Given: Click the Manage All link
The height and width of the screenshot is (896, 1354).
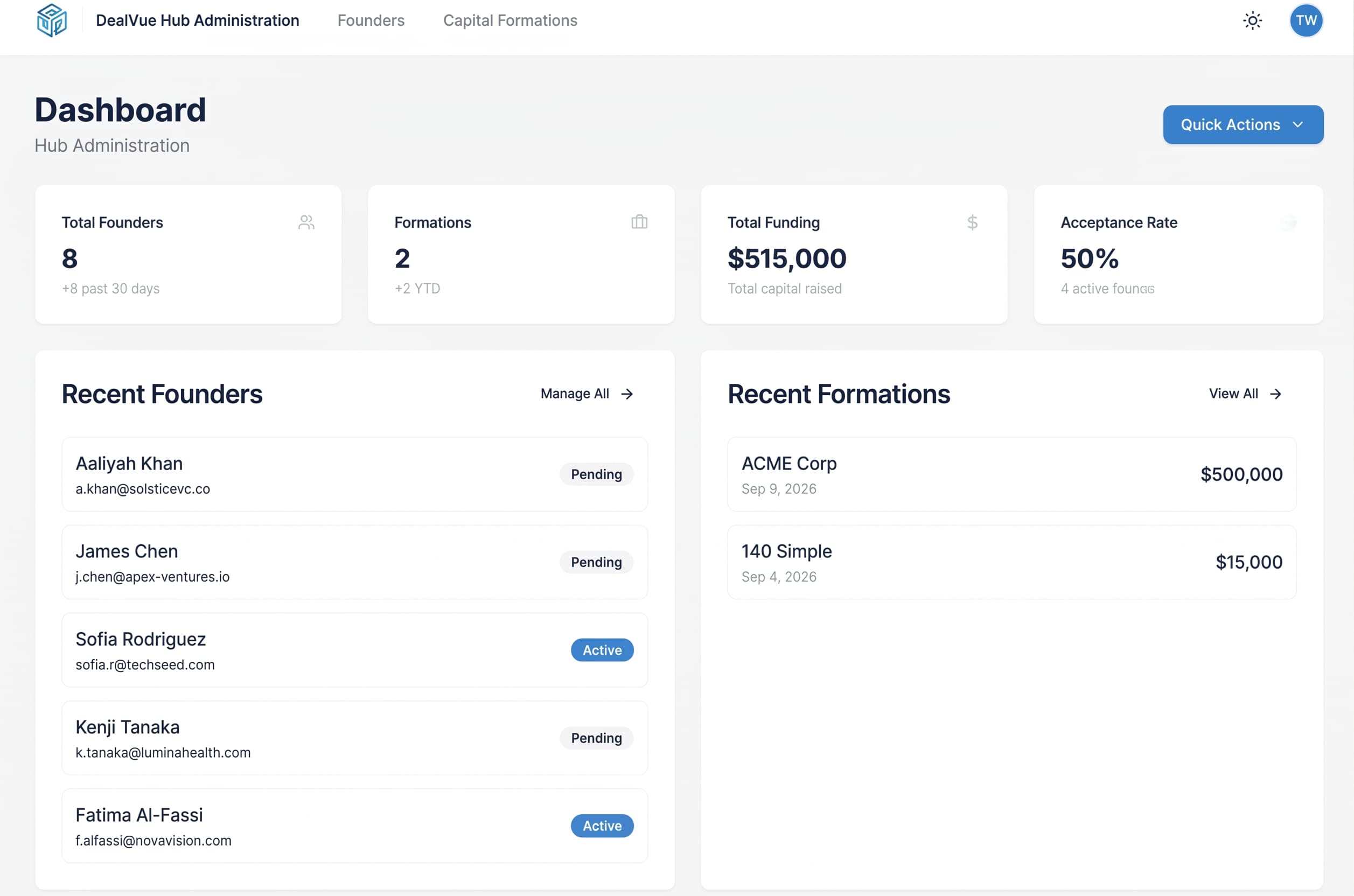Looking at the screenshot, I should point(587,394).
